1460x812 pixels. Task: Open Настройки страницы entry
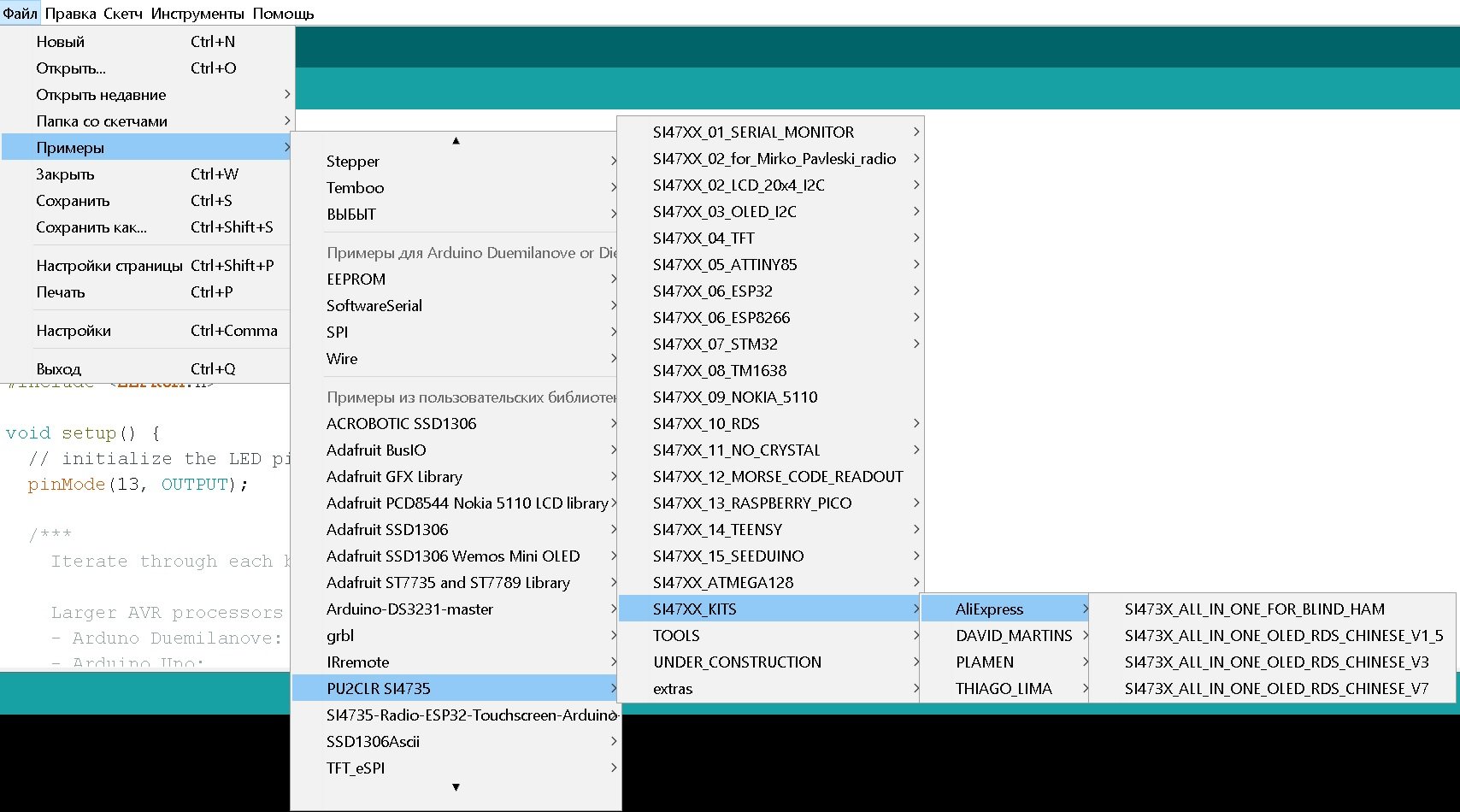(147, 266)
